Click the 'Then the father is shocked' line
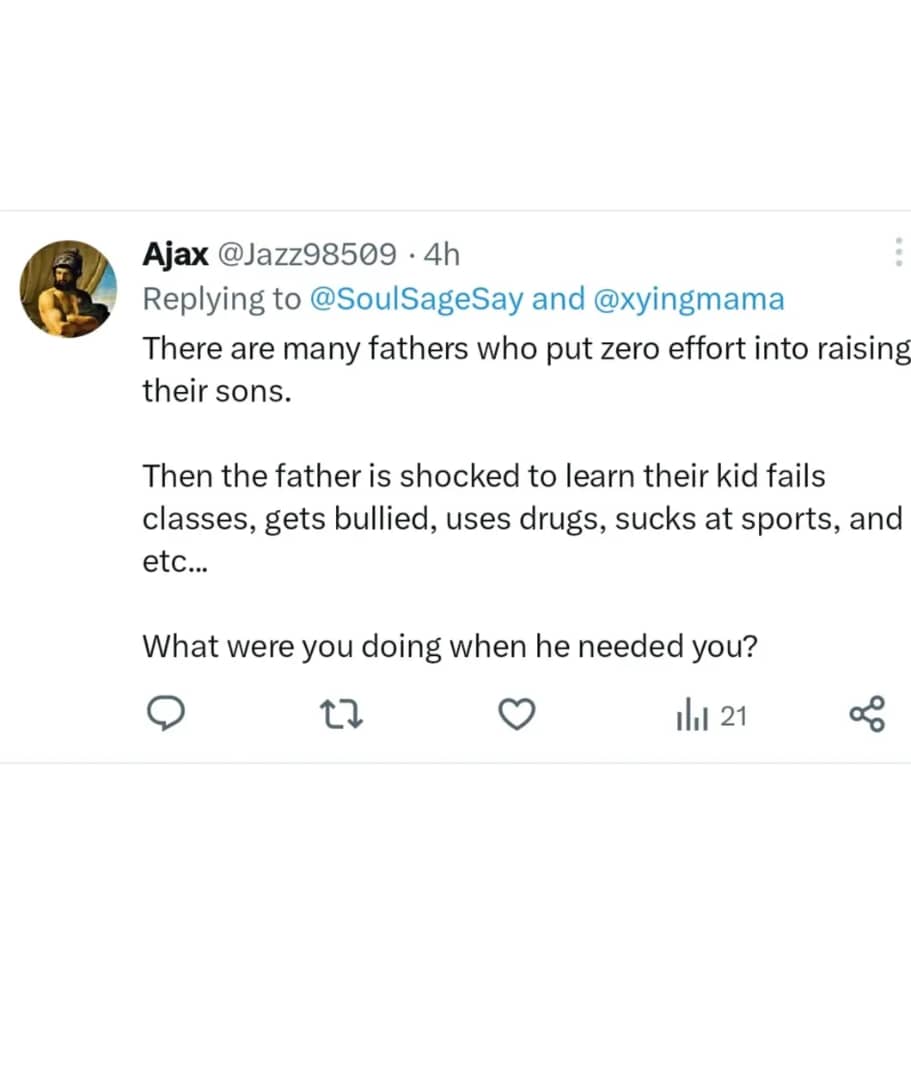Viewport: 911px width, 1080px height. point(484,475)
